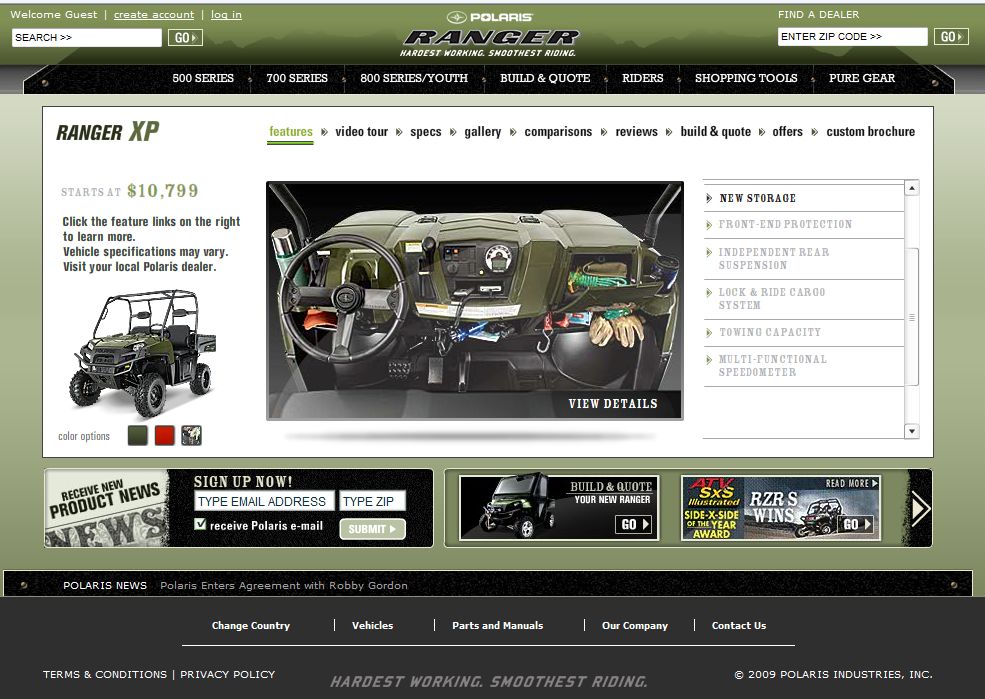Click the Type Email Address field
Screen dimensions: 985x699
coord(264,501)
